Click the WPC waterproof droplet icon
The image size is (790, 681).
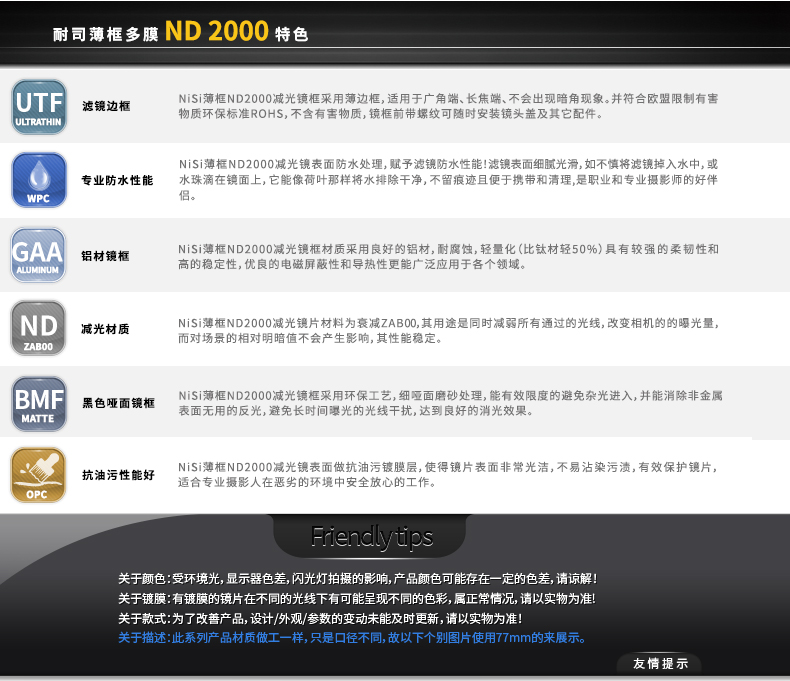tap(39, 180)
